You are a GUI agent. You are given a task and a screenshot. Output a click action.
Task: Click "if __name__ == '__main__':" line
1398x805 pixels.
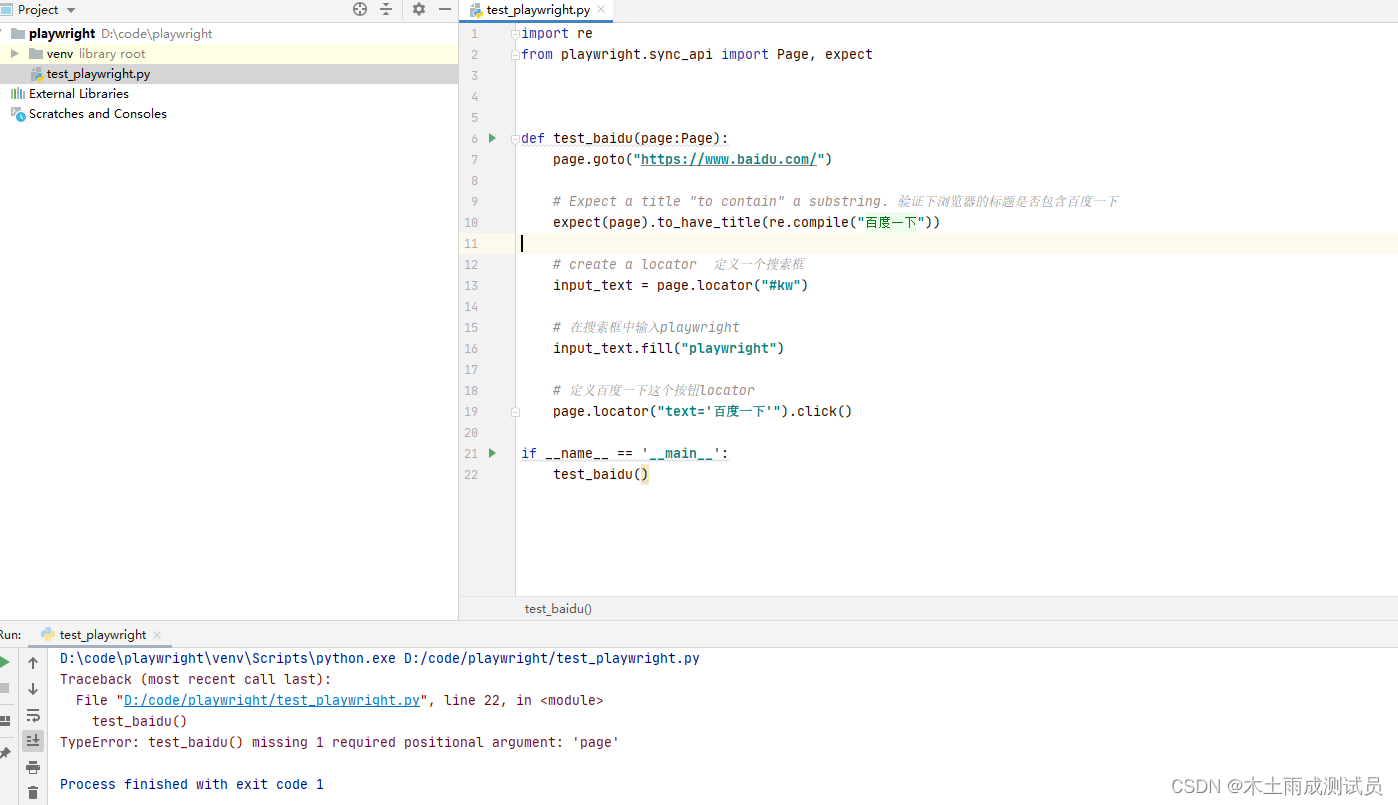(x=625, y=453)
